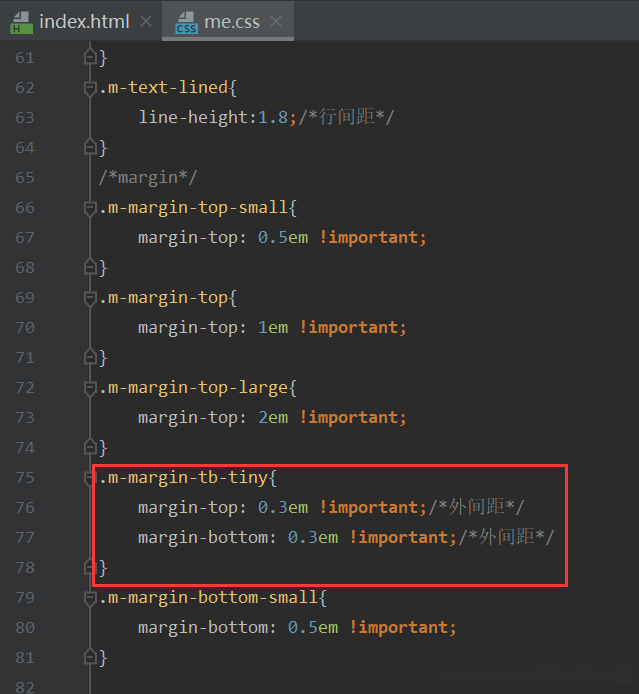Click the .m-margin-top{ selector on line 69

[x=168, y=298]
